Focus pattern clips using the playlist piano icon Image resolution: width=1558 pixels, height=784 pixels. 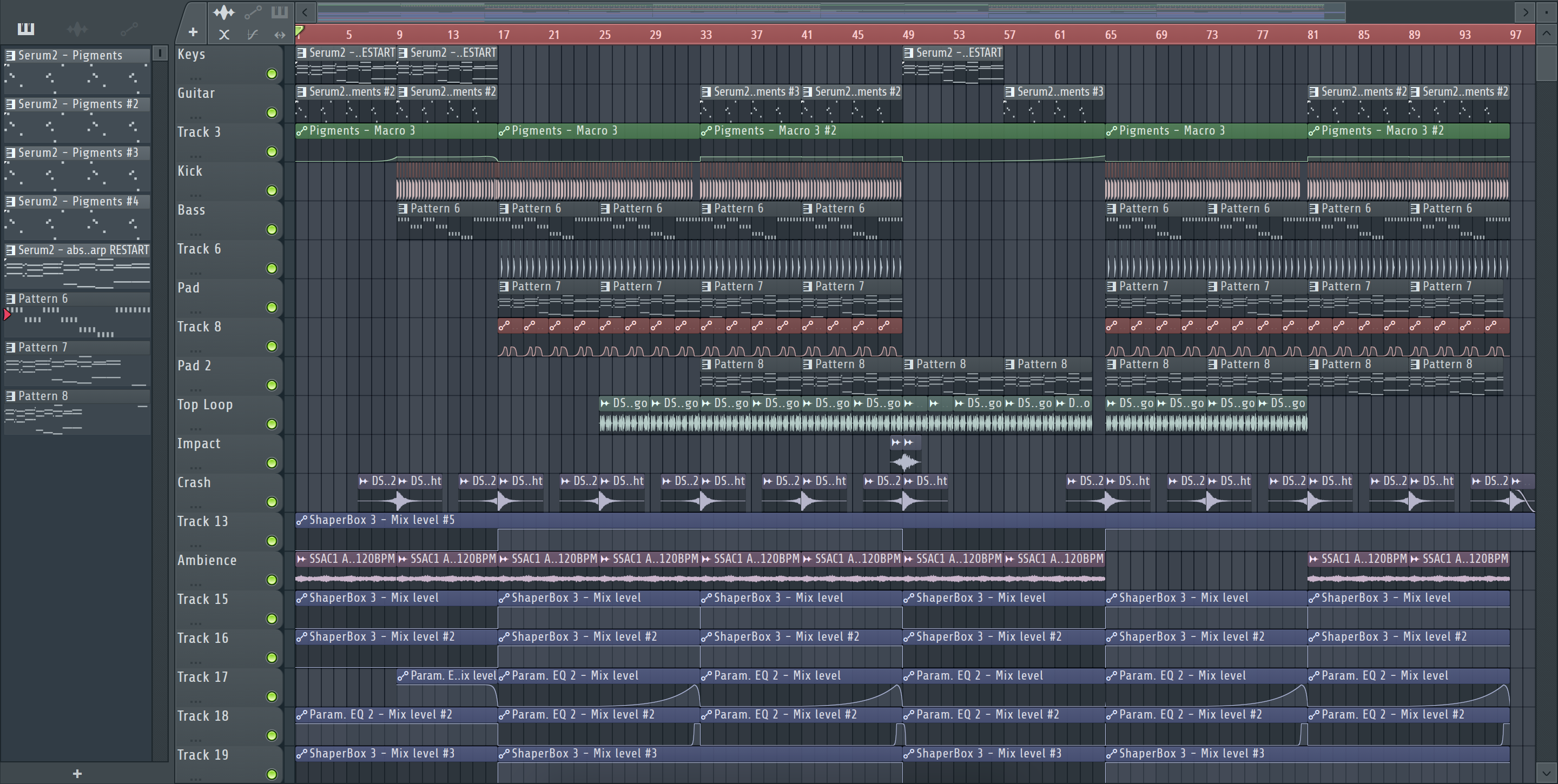pyautogui.click(x=280, y=11)
